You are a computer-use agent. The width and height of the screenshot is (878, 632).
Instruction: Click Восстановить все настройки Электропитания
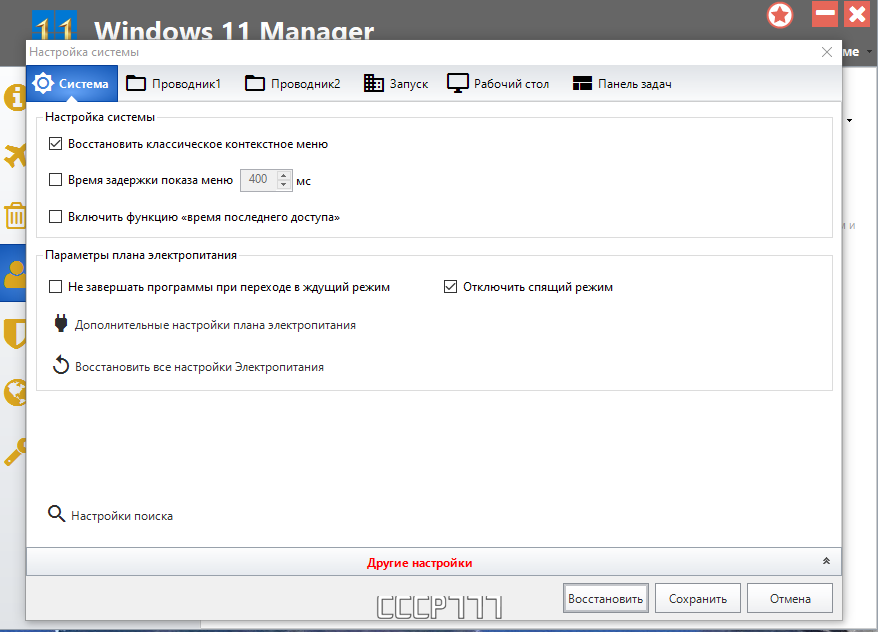[x=199, y=367]
